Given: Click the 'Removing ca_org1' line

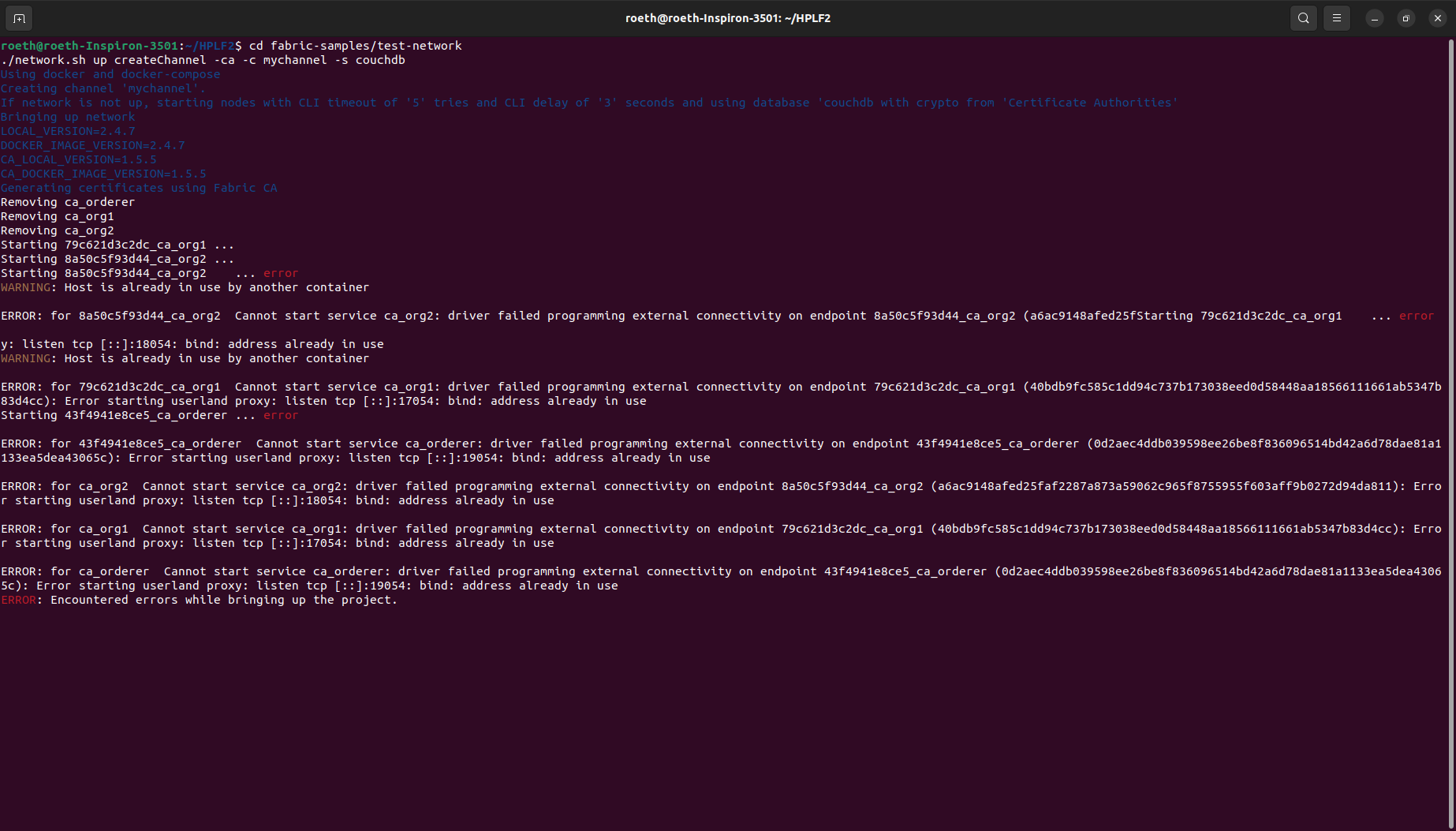Looking at the screenshot, I should coord(58,216).
